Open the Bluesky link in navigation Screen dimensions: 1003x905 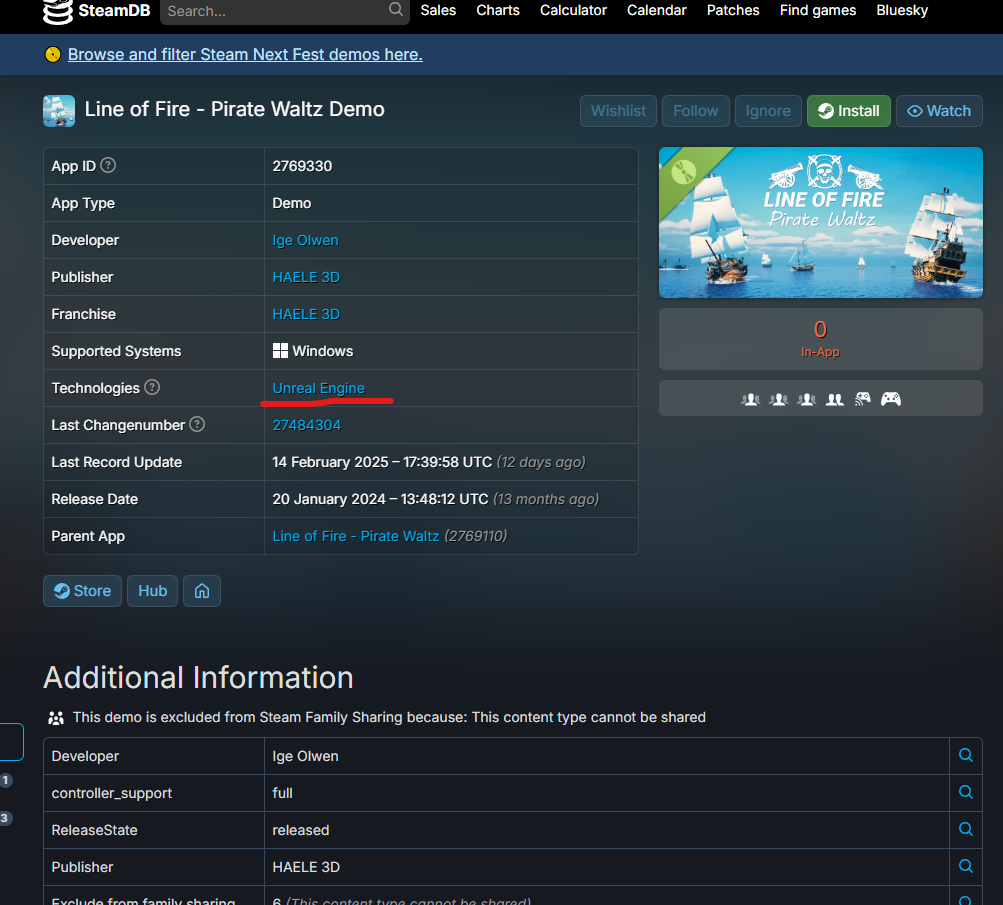coord(902,10)
